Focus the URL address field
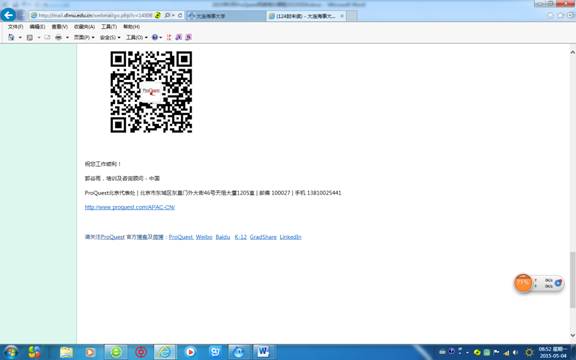Viewport: 576px width, 360px height. (x=95, y=15)
